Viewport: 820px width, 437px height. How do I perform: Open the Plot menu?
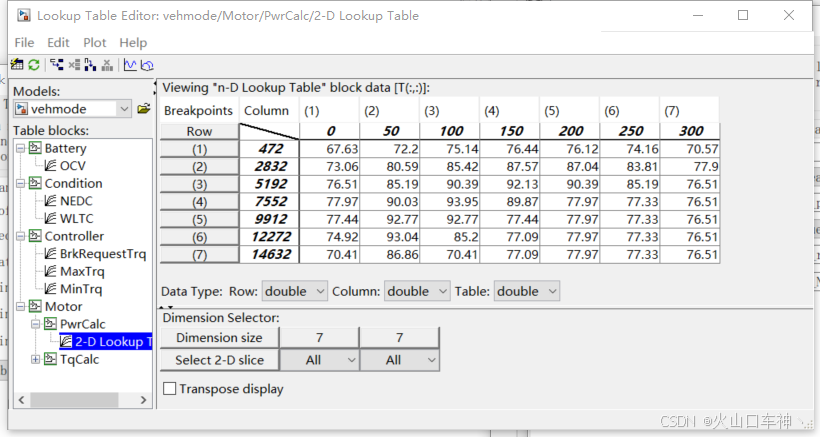coord(95,42)
